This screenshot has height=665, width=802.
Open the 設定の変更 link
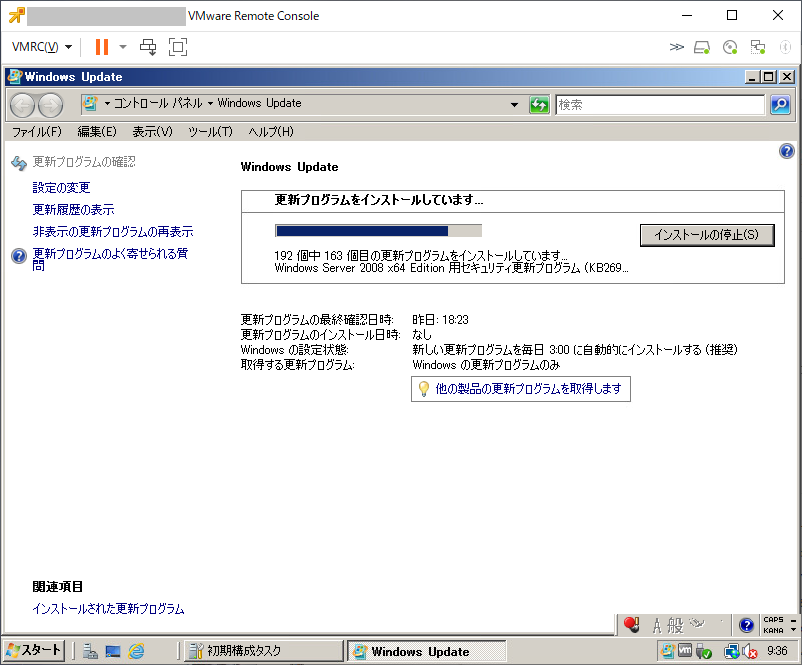coord(61,188)
